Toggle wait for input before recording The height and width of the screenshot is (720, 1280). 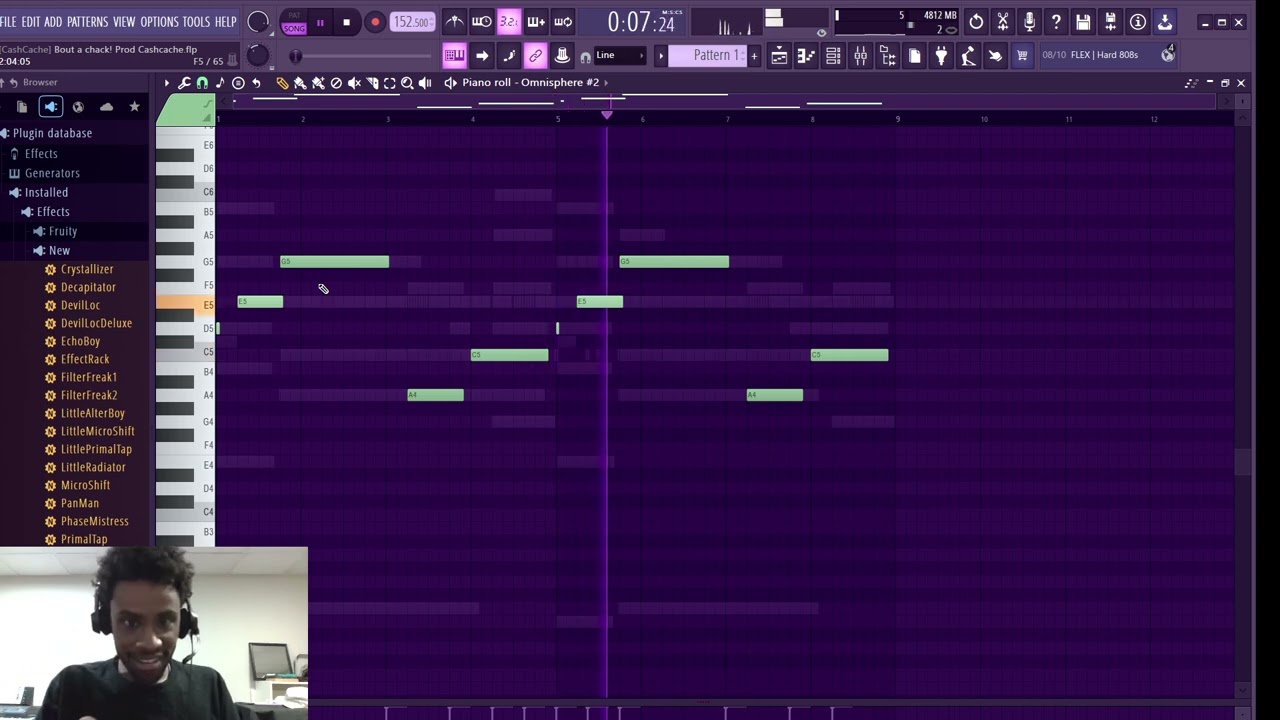tap(481, 22)
